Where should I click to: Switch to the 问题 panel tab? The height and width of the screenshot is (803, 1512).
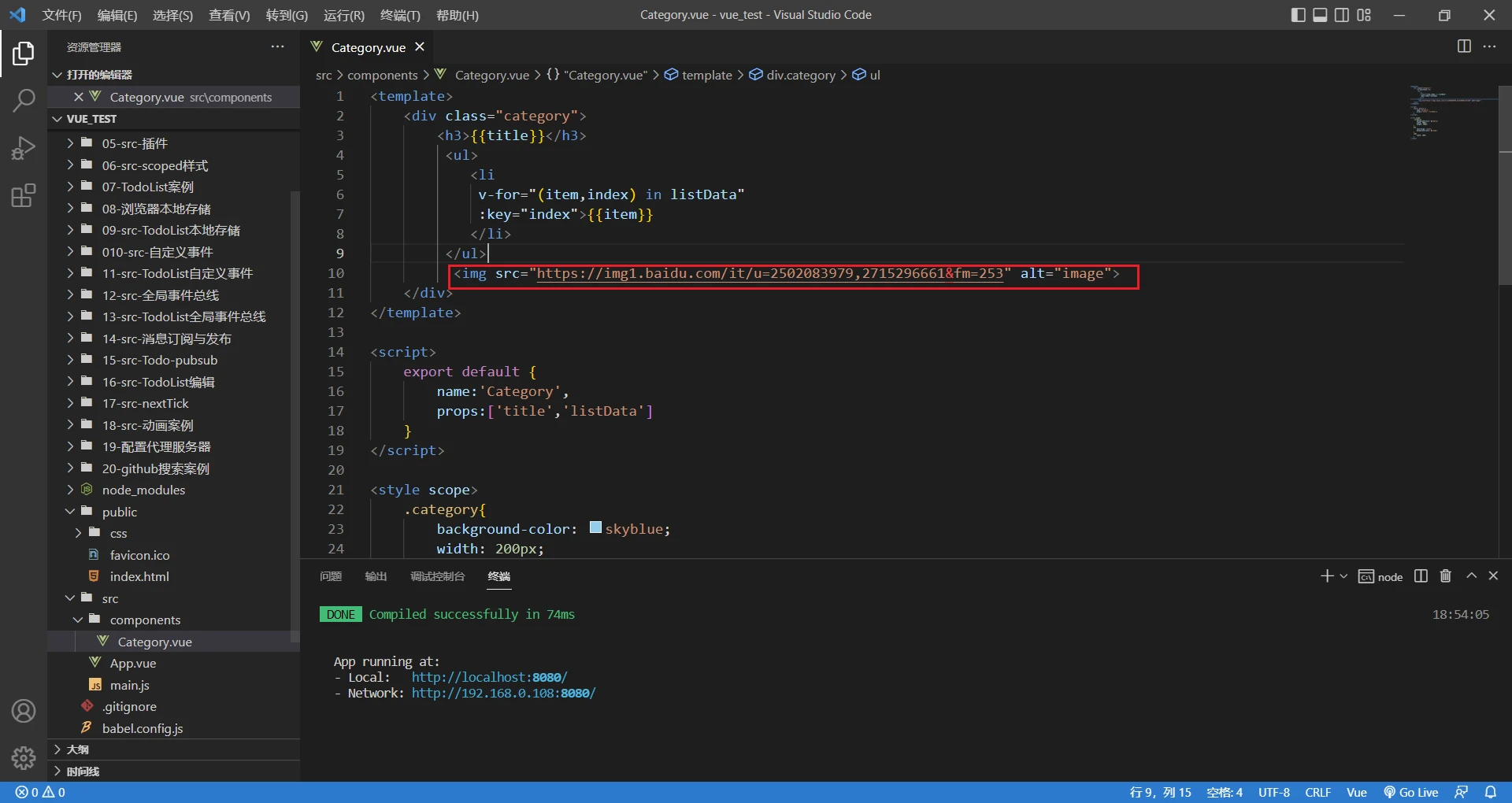click(x=331, y=576)
